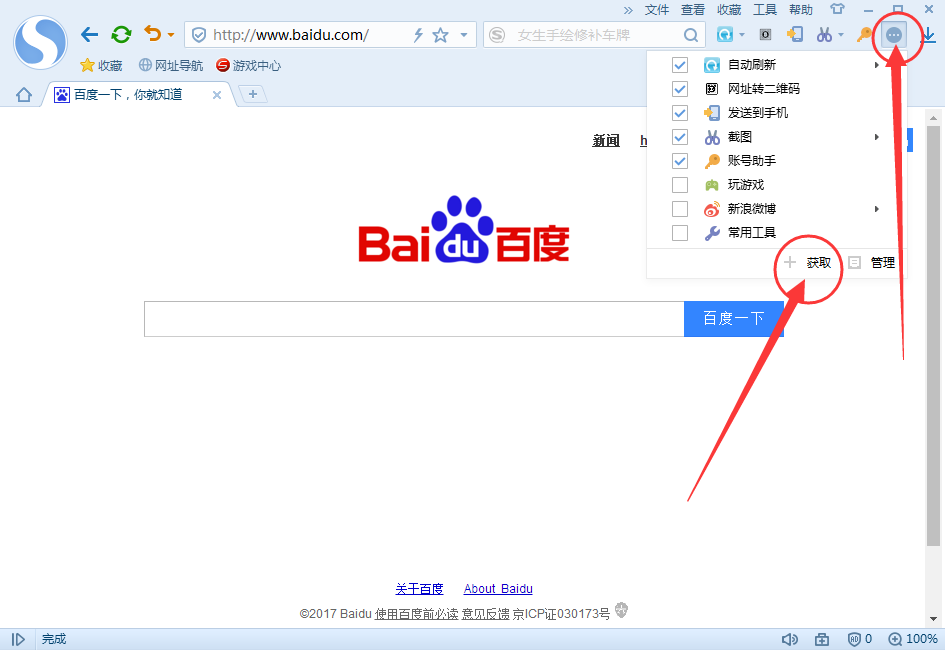Click the more extensions ellipsis button
The height and width of the screenshot is (650, 945).
894,36
